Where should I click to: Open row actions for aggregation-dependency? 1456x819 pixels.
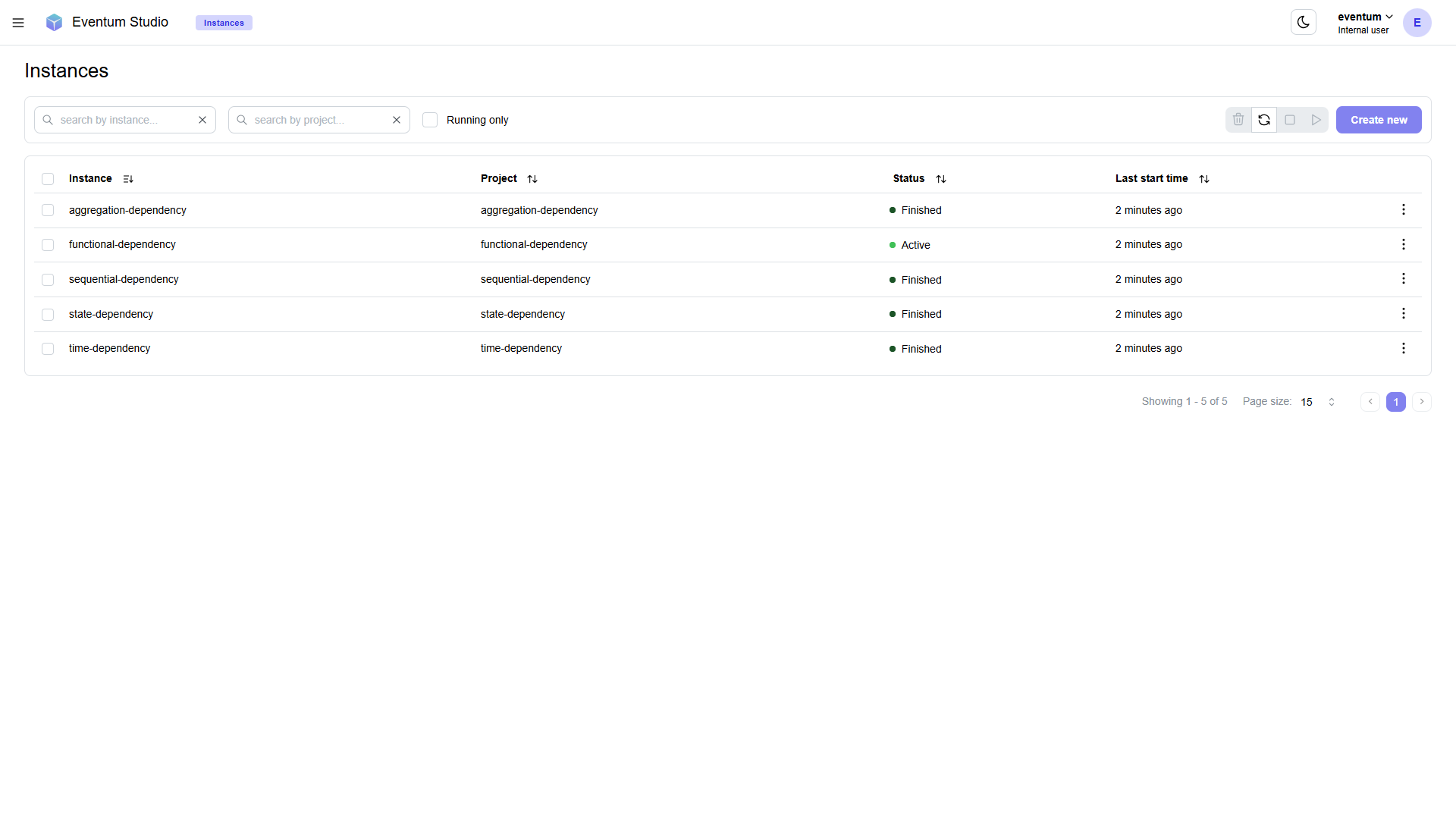point(1403,209)
